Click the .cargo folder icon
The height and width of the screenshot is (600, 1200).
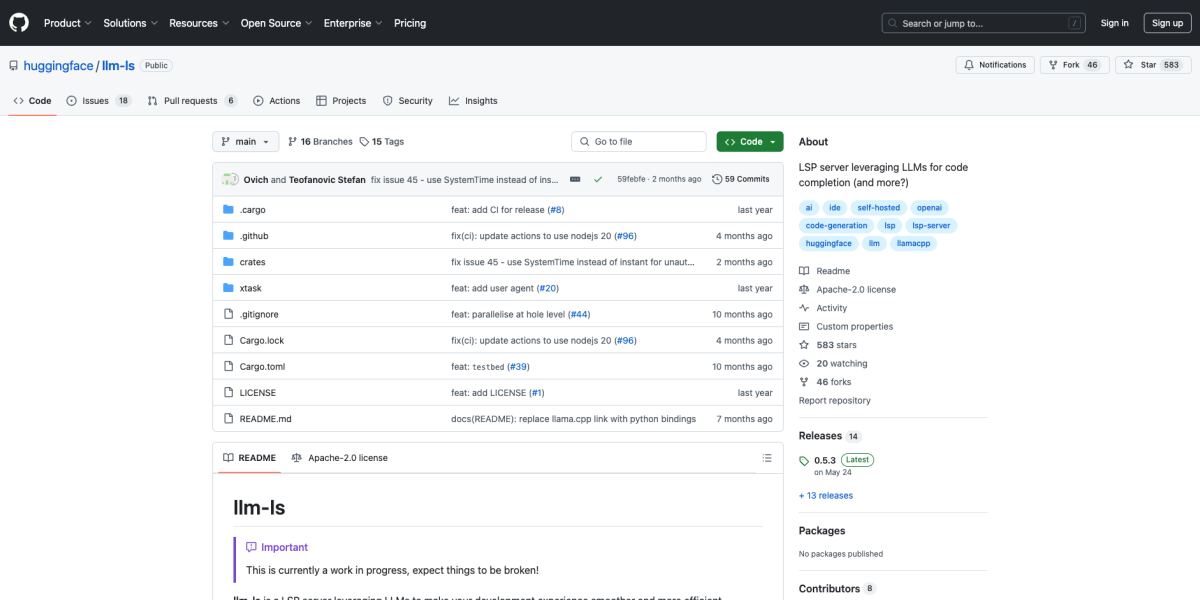click(229, 210)
